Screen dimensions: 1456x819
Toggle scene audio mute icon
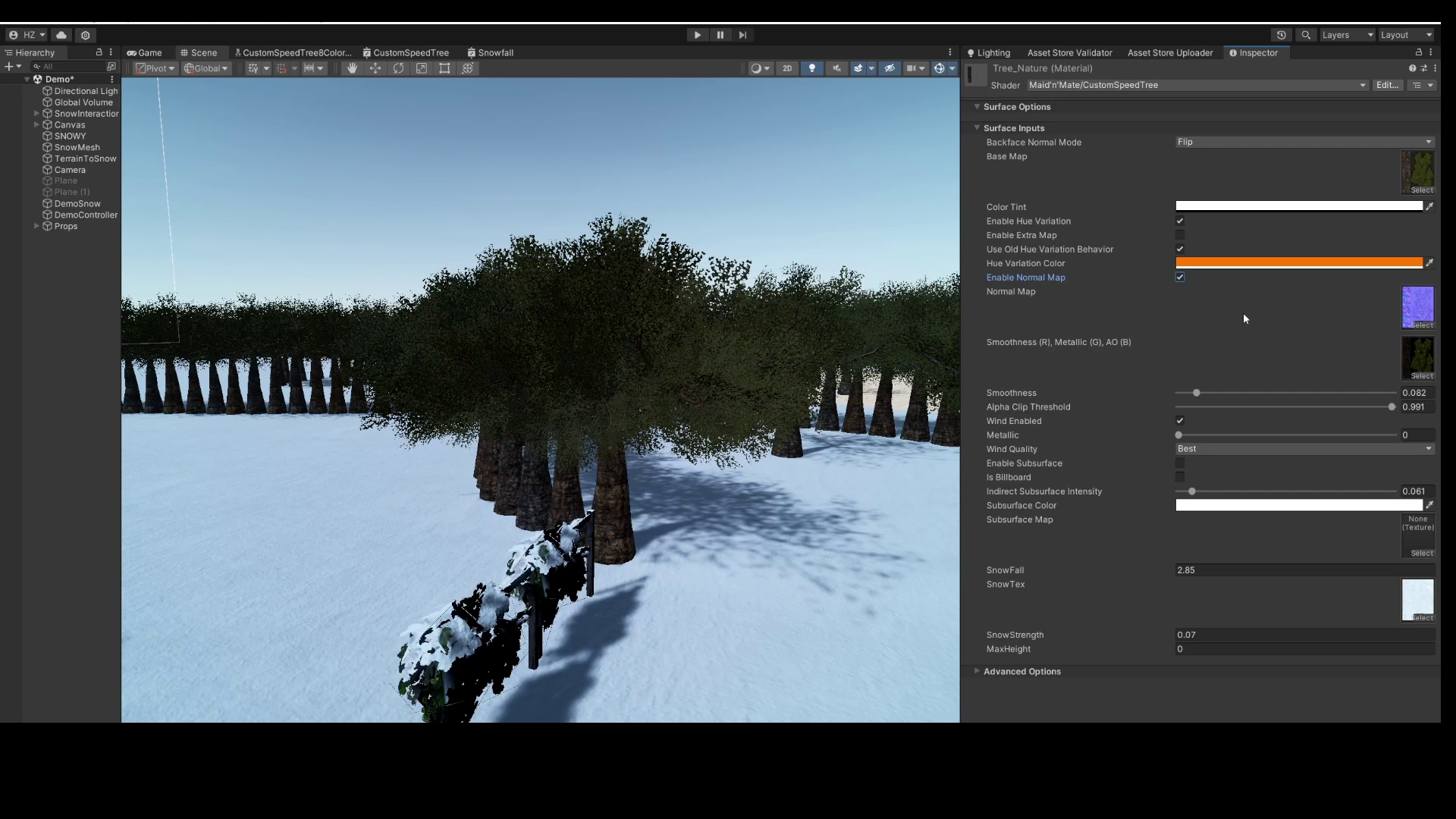click(836, 68)
